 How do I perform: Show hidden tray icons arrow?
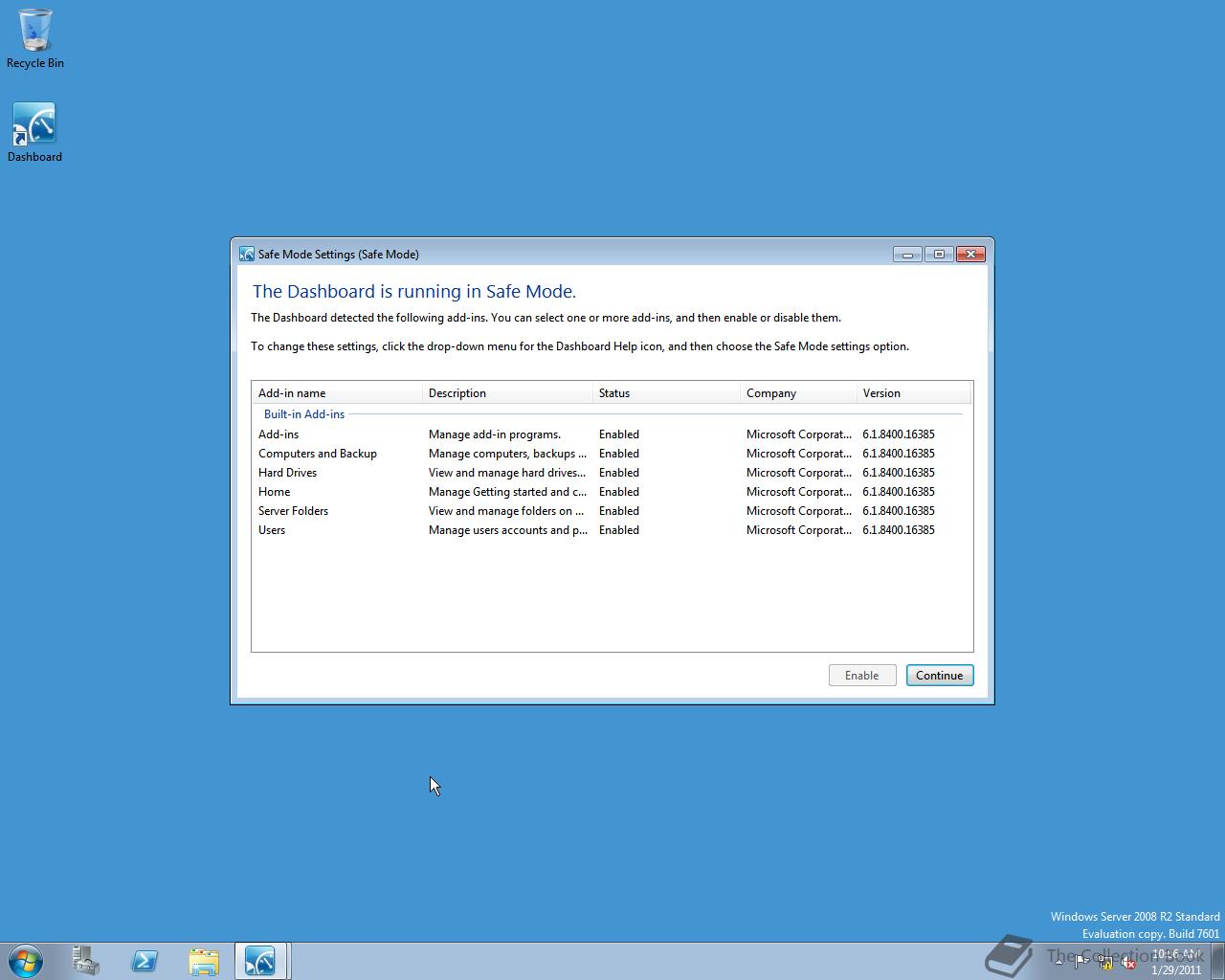click(1058, 962)
